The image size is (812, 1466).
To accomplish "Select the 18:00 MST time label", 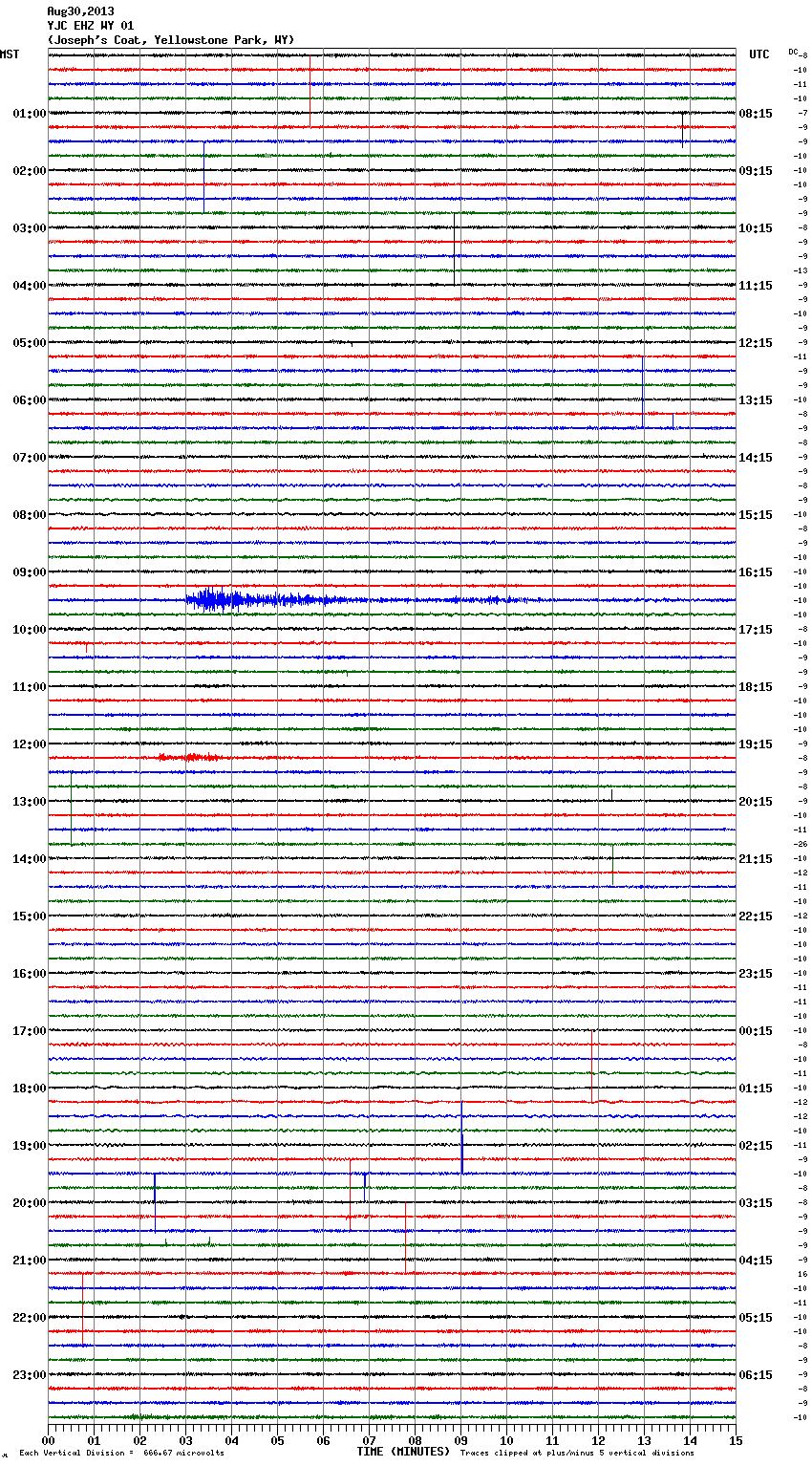I will click(30, 1089).
